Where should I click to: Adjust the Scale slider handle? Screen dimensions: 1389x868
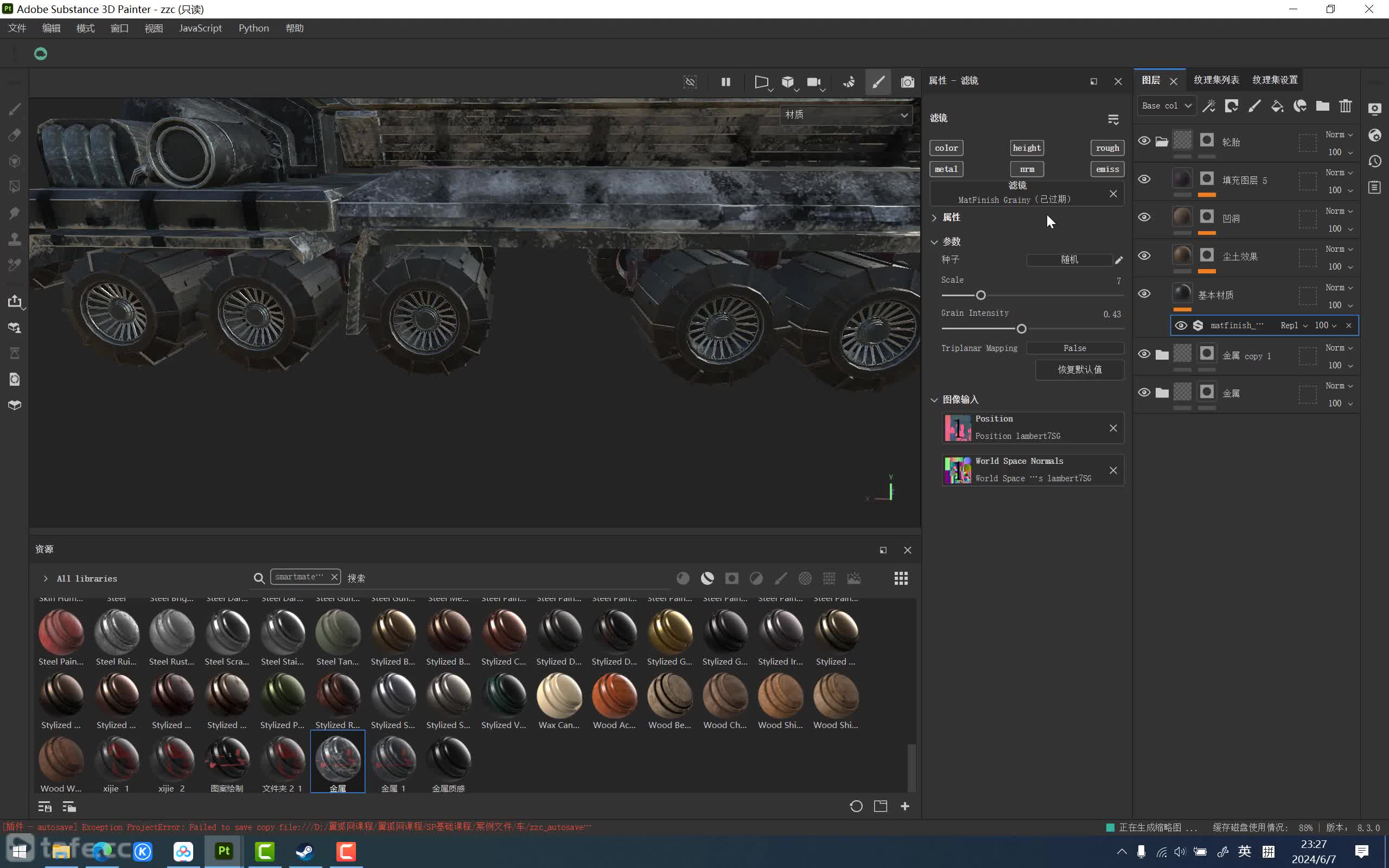pos(981,296)
